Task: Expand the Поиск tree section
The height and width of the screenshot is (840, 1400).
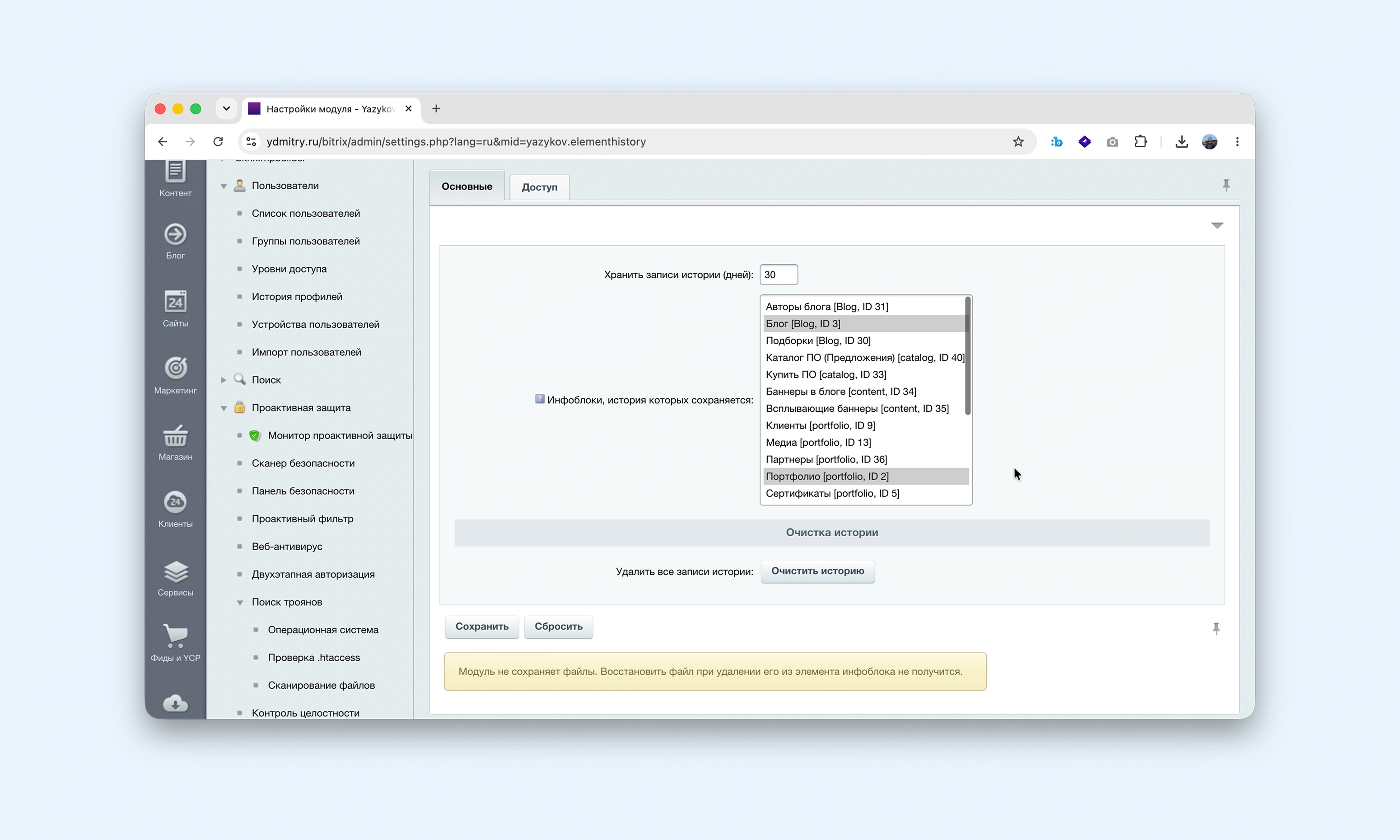Action: coord(224,380)
